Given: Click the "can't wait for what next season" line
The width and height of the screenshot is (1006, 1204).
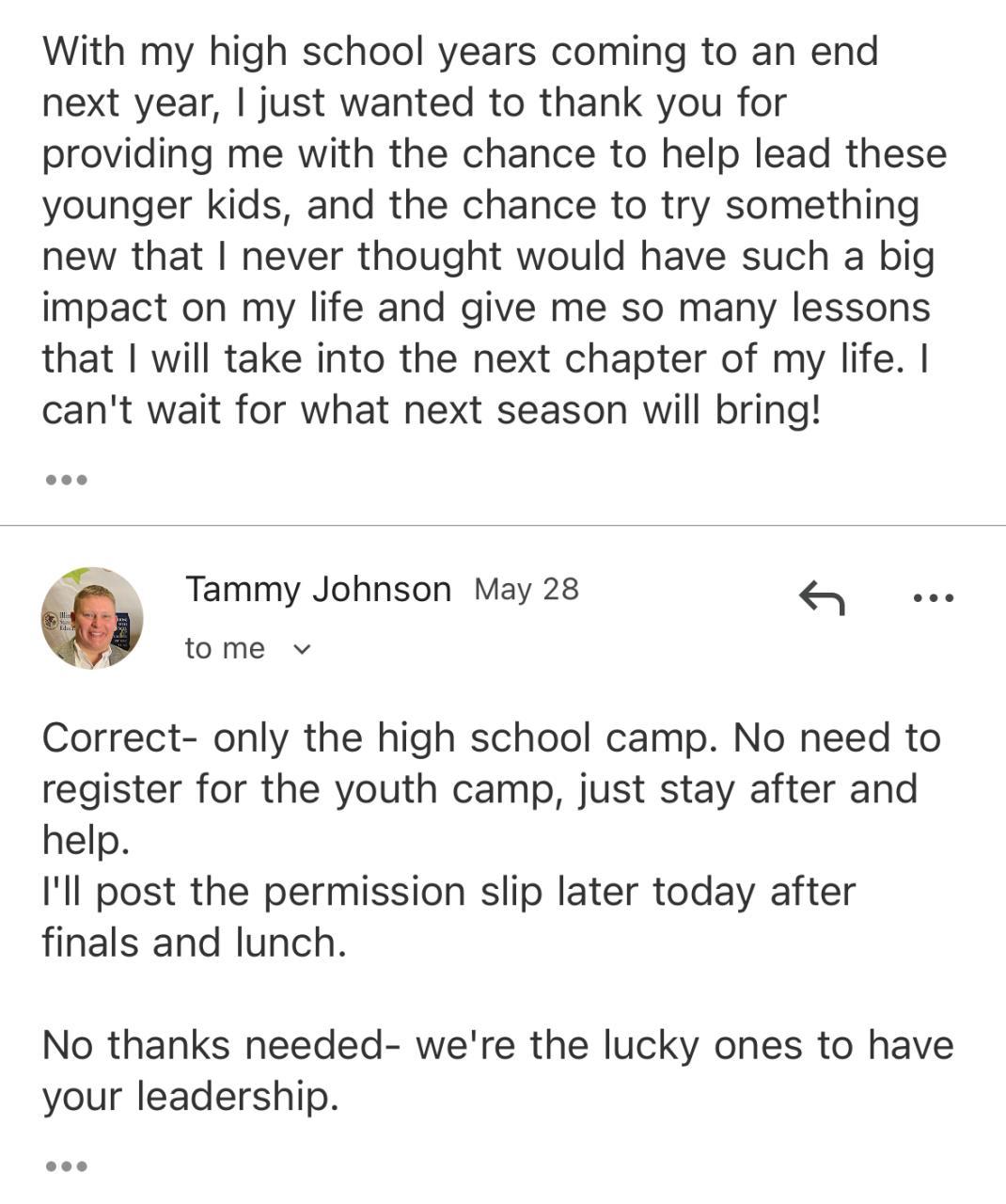Looking at the screenshot, I should tap(431, 410).
